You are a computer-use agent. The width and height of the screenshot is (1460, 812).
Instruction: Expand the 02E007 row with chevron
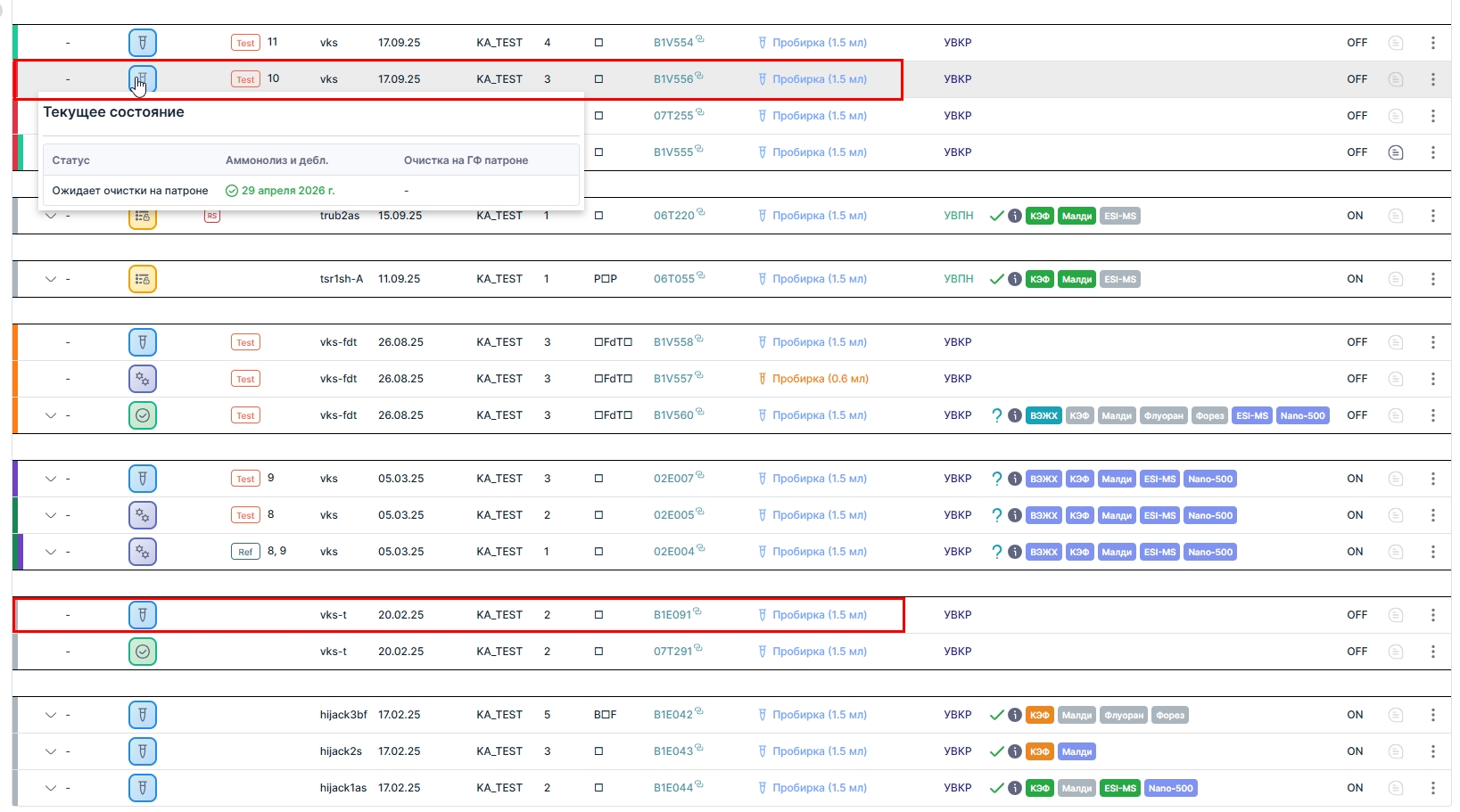[51, 479]
